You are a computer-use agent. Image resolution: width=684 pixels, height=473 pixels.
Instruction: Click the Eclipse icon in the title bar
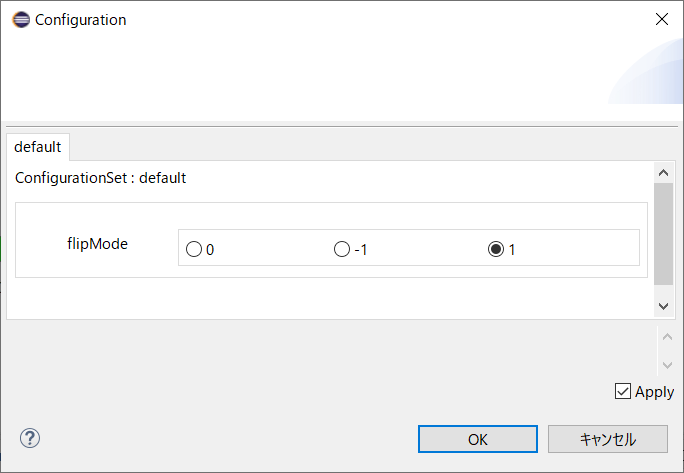pos(21,20)
